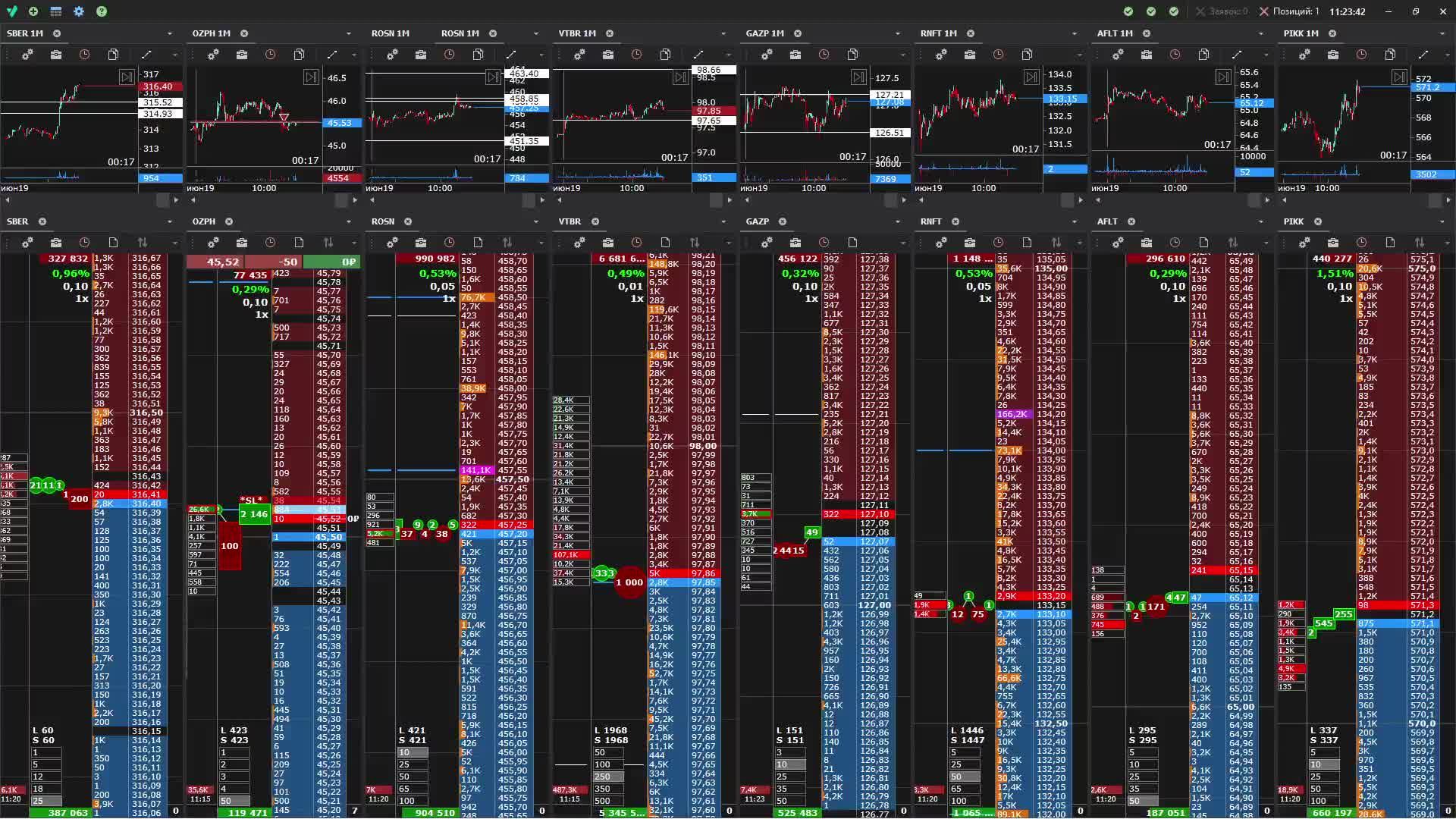The height and width of the screenshot is (819, 1456).
Task: Click the sort arrows icon in ROSN order book
Action: (507, 243)
